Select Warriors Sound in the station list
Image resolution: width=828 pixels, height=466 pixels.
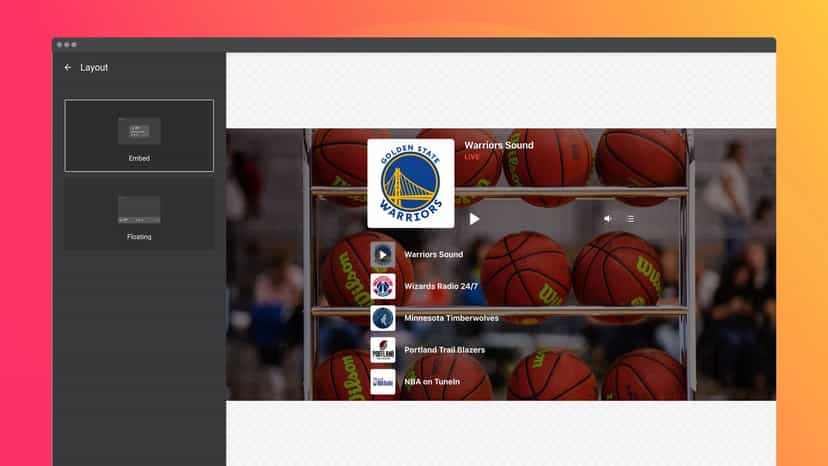[434, 254]
